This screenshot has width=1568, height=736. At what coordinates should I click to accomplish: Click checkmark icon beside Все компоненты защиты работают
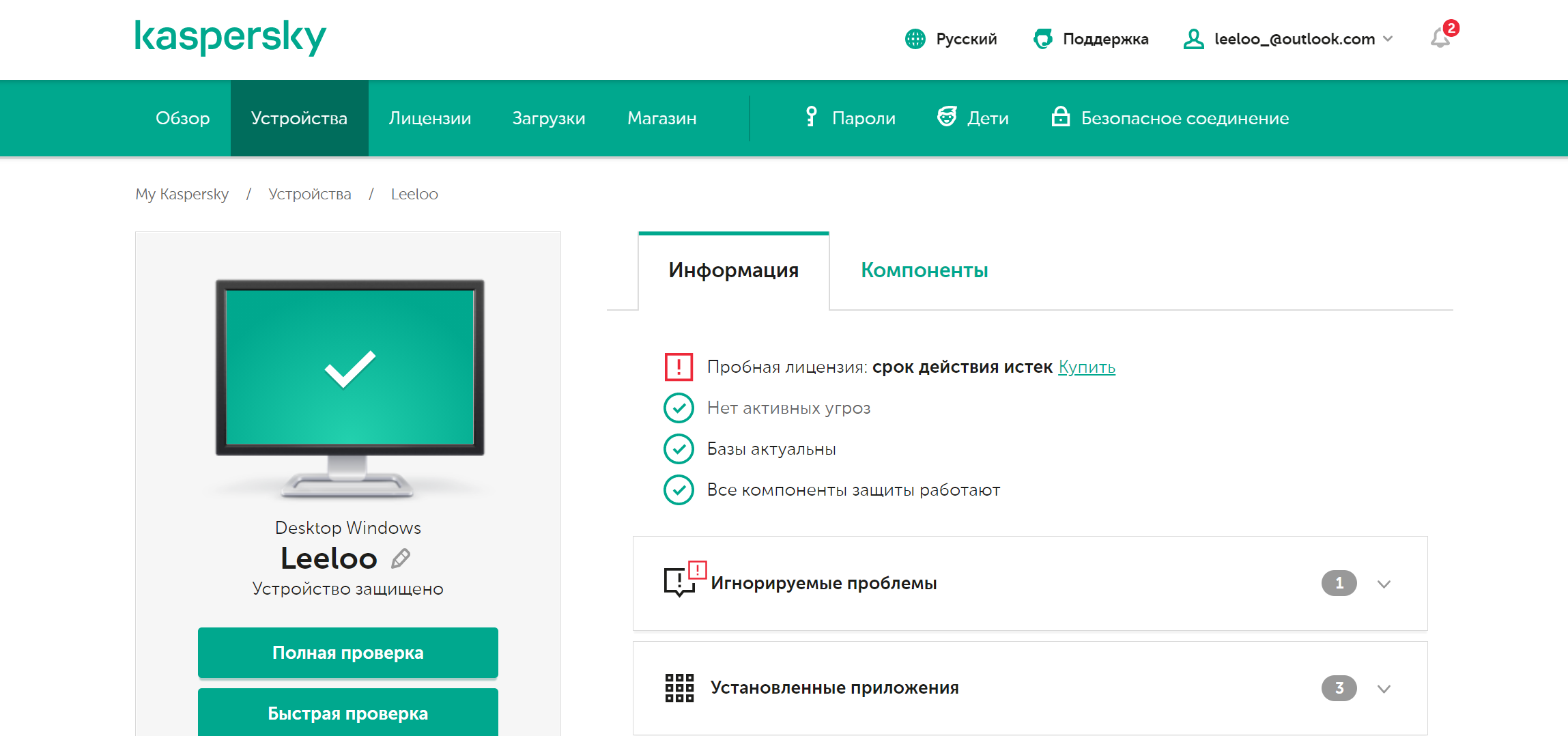tap(679, 490)
